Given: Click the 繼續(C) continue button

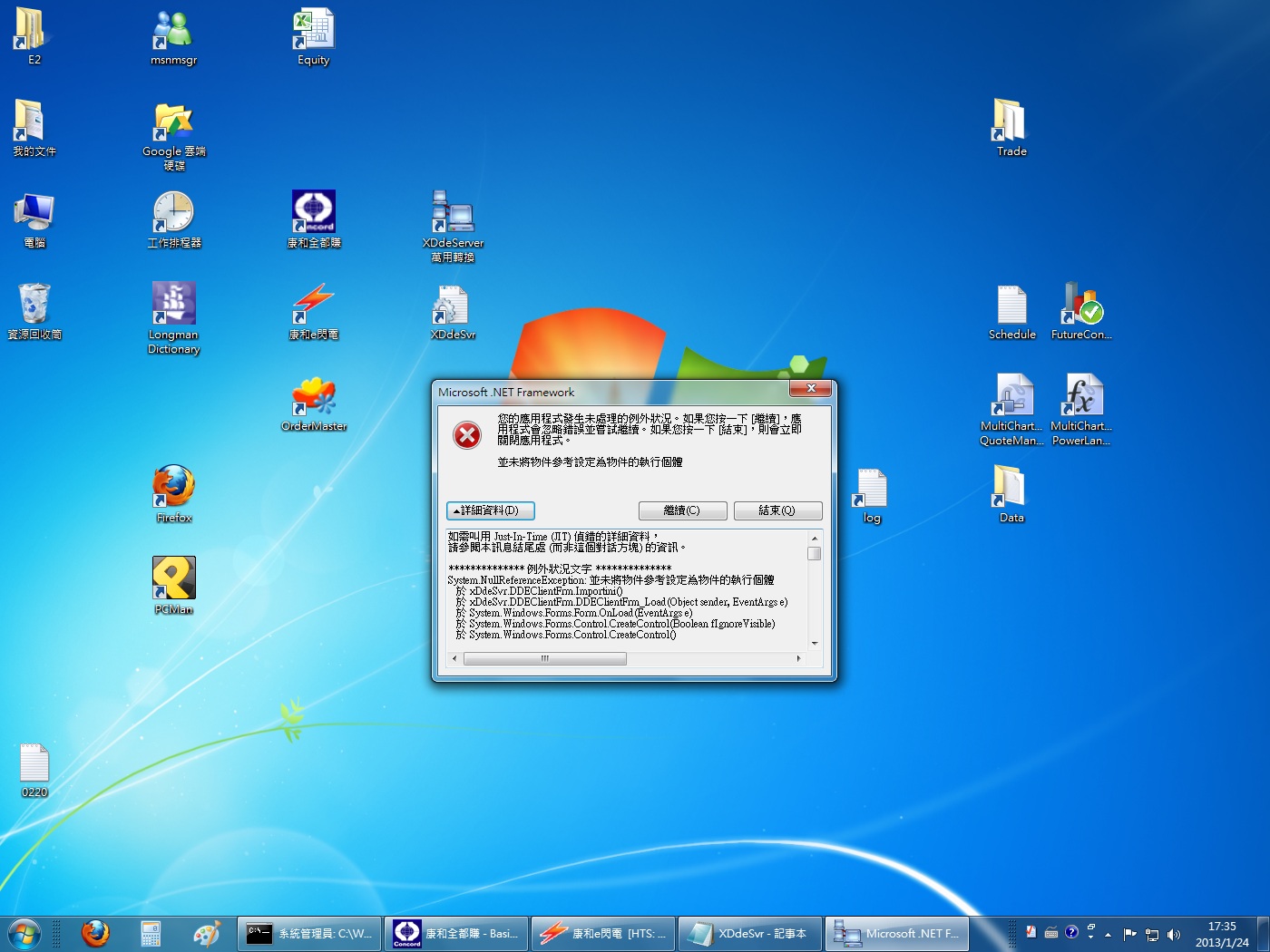Looking at the screenshot, I should click(682, 510).
